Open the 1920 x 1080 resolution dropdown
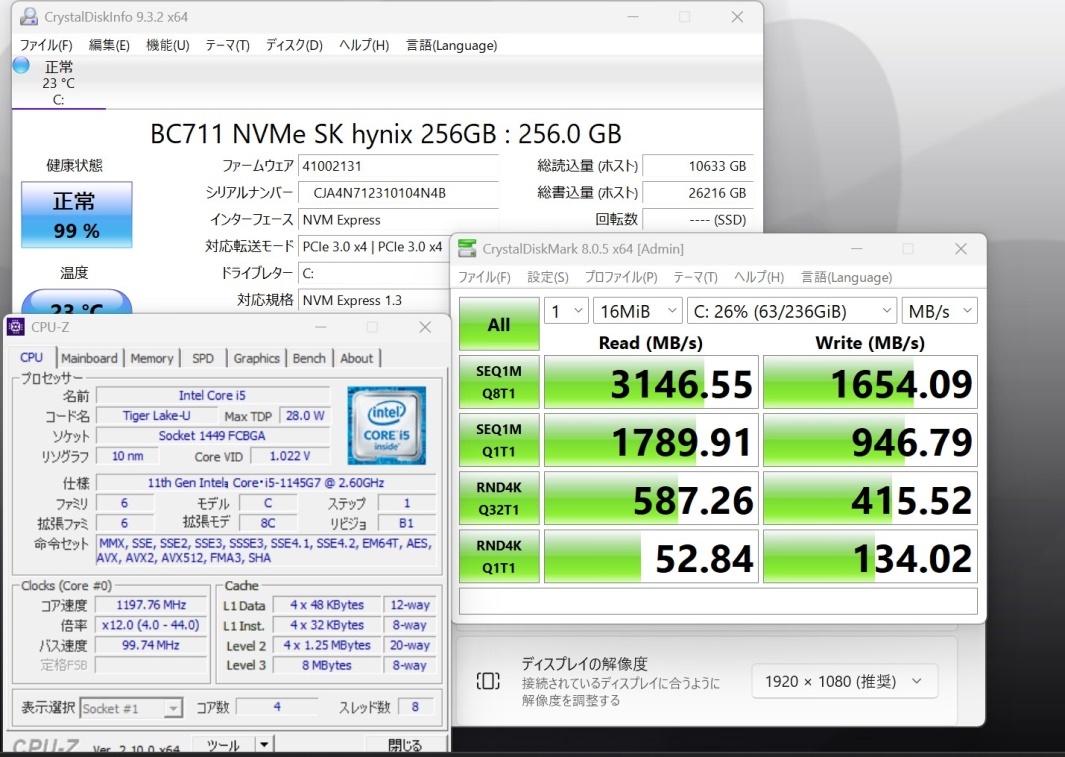 (x=844, y=681)
